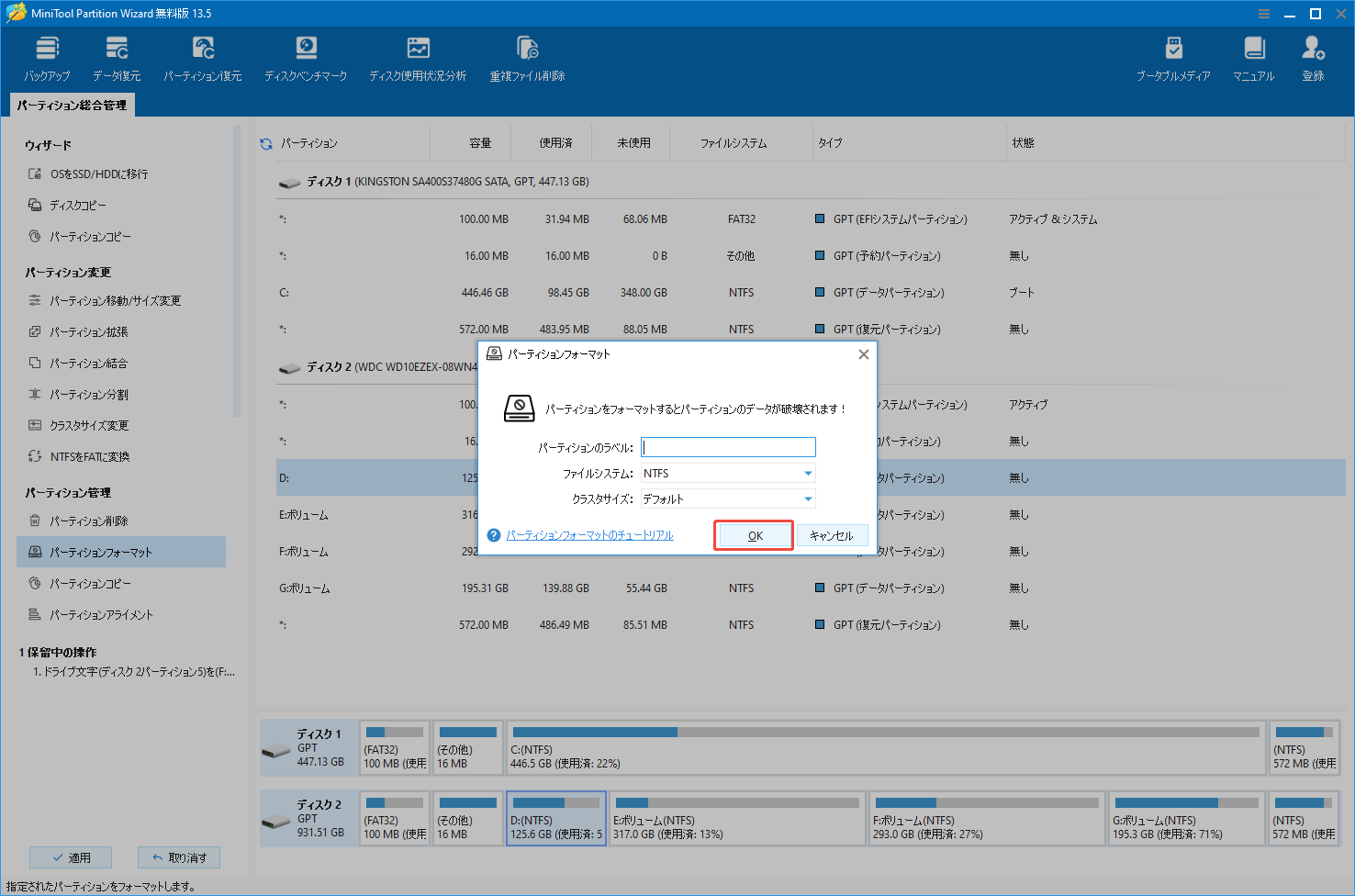Open the マニュアル help manual

click(x=1252, y=57)
